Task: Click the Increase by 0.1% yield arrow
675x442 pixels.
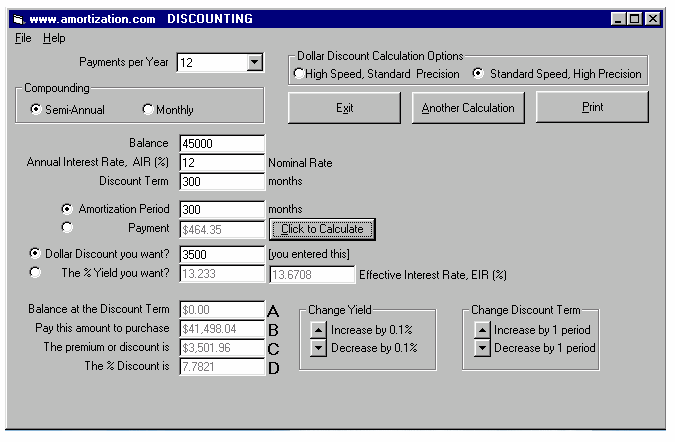Action: click(x=318, y=330)
